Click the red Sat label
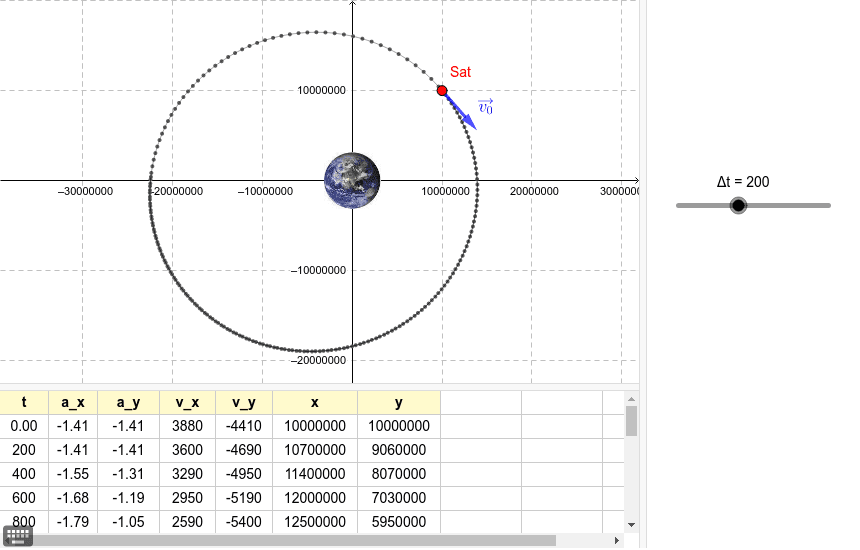Viewport: 860px width, 550px height. pos(460,72)
